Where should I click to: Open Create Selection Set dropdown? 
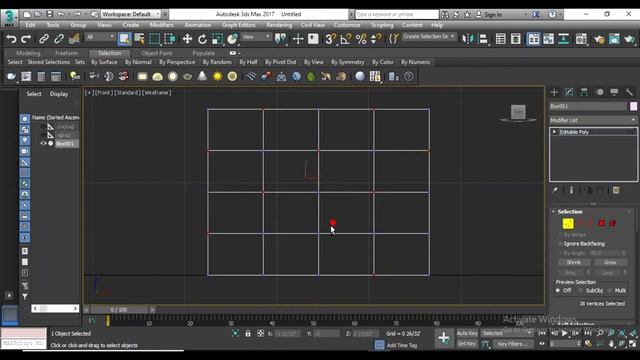[x=429, y=37]
